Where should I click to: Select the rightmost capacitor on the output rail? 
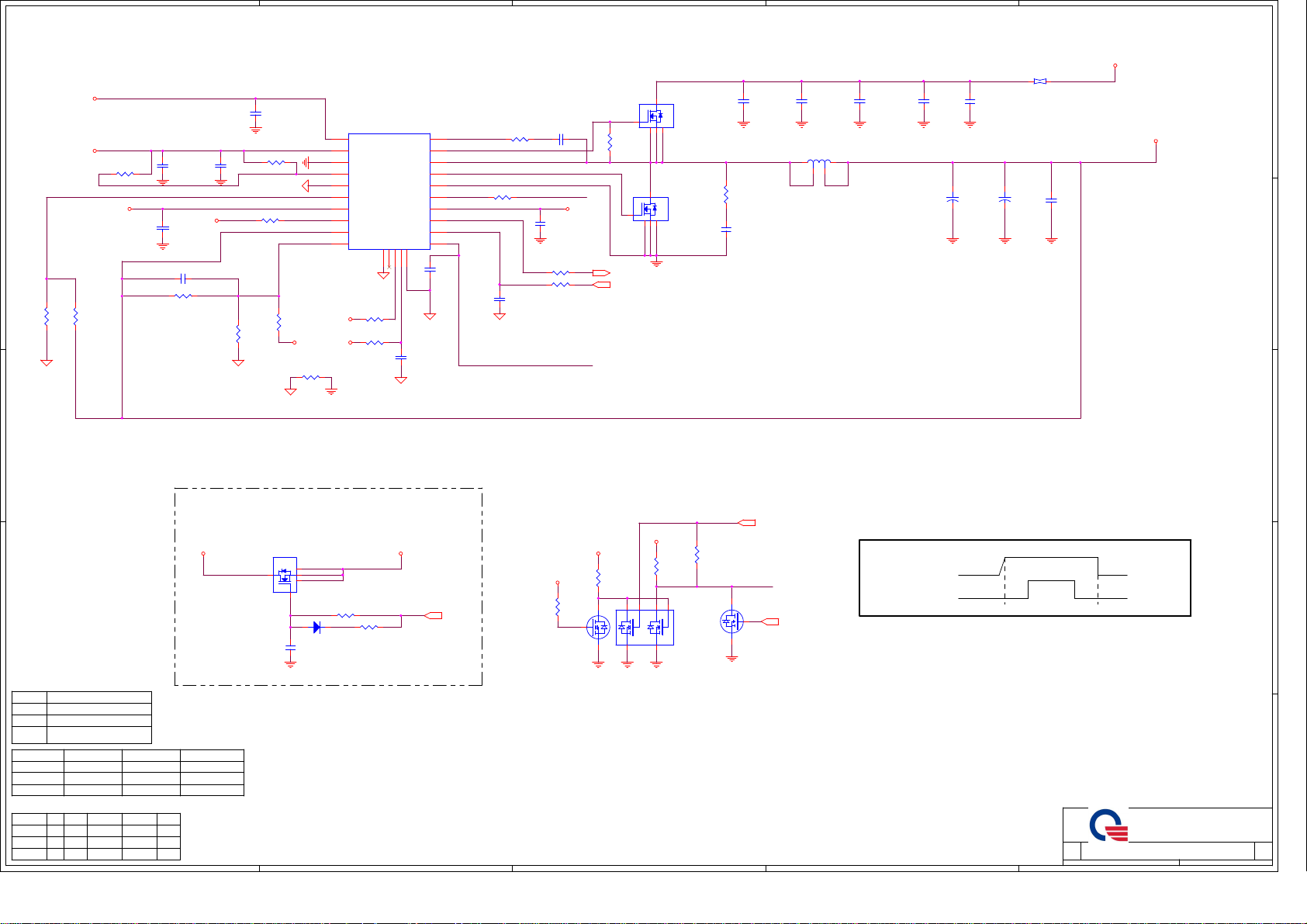coord(1051,201)
